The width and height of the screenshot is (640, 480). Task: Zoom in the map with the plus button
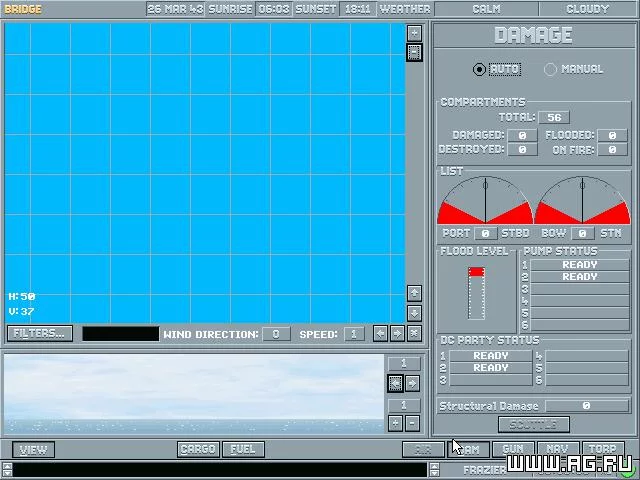click(x=414, y=33)
